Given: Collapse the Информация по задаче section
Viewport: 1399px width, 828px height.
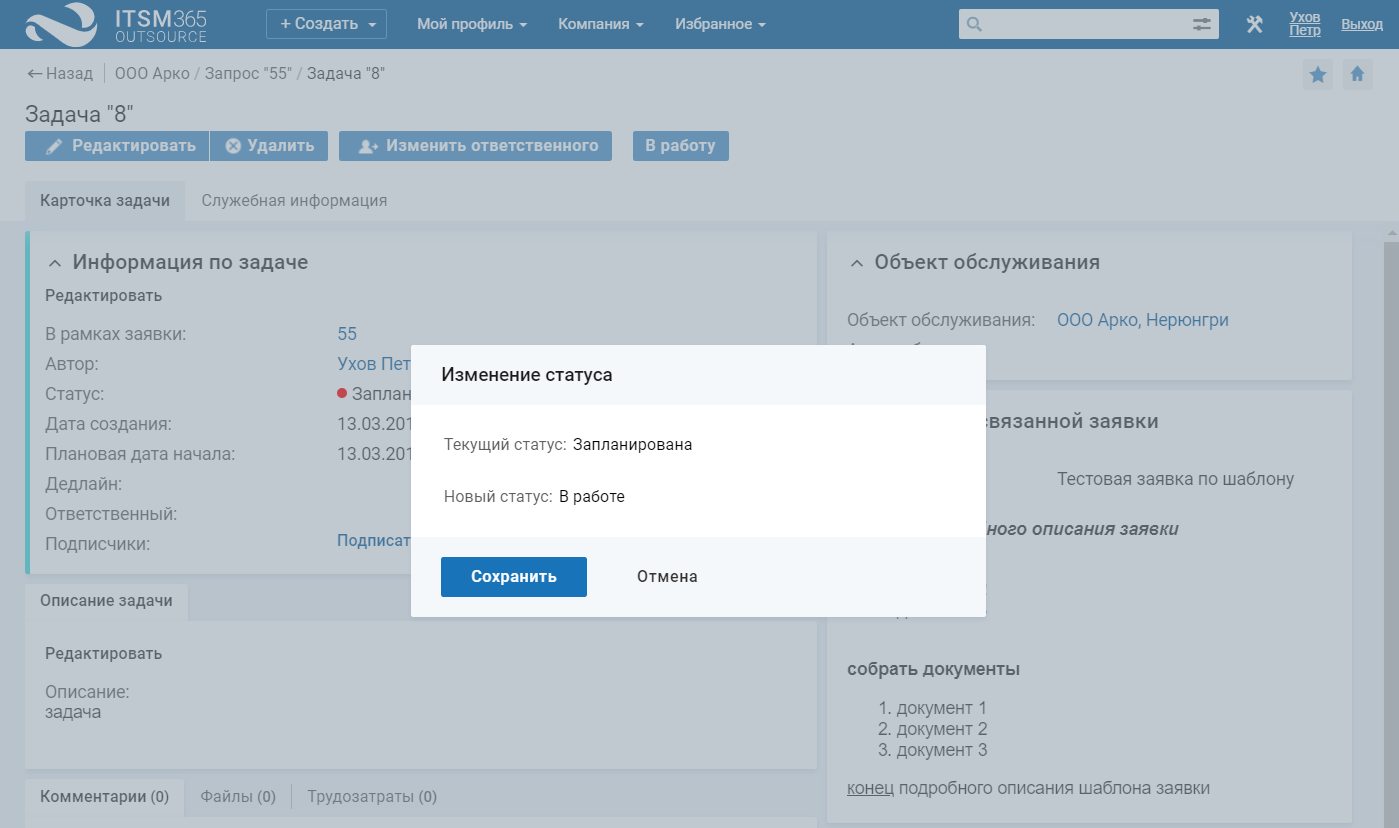Looking at the screenshot, I should 55,263.
